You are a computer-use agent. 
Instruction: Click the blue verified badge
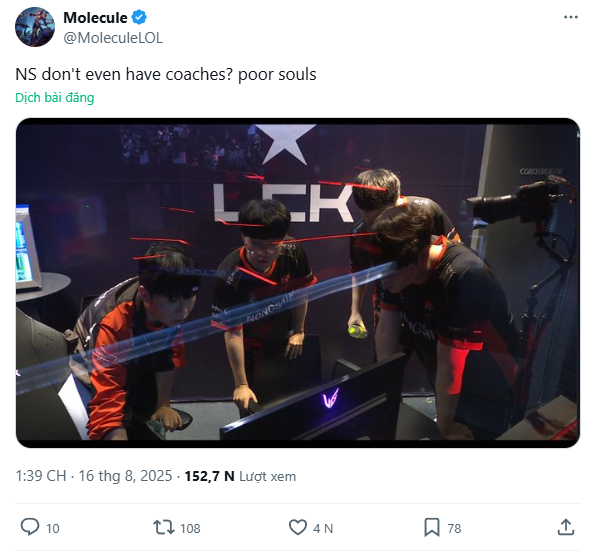[x=139, y=18]
